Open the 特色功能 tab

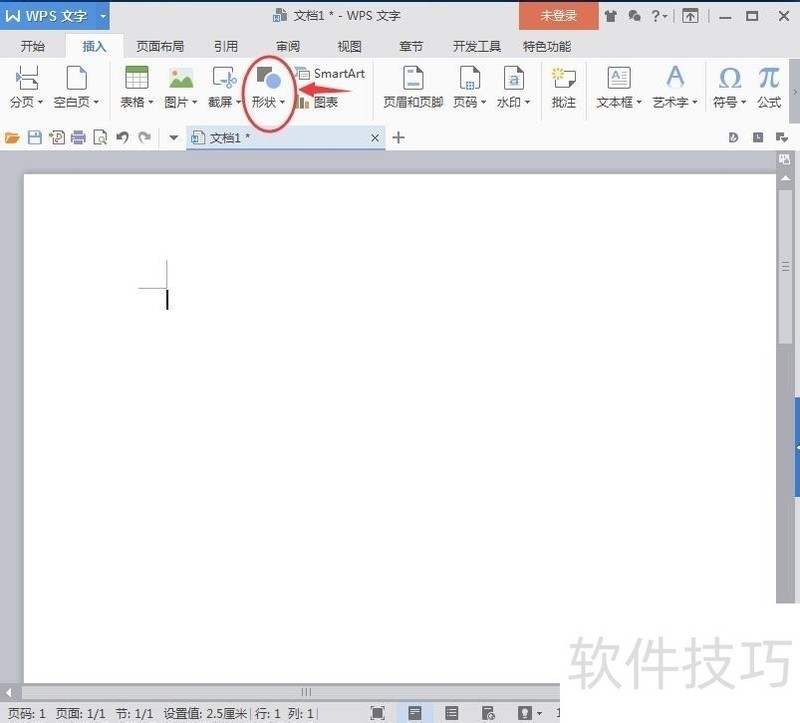tap(547, 46)
